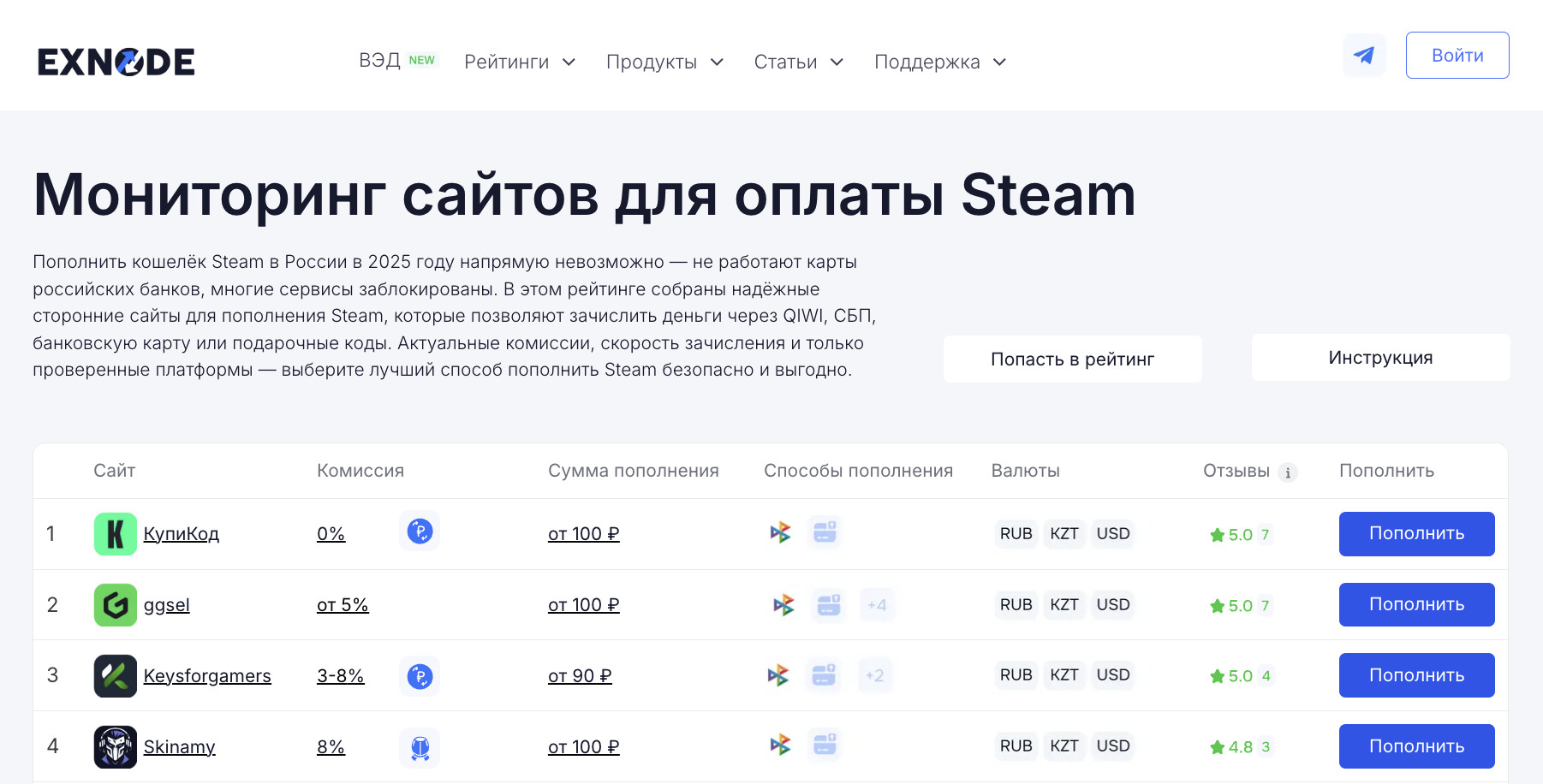Viewport: 1543px width, 784px height.
Task: Click the blue badge icon beside Skinamy's 8%
Action: tap(420, 747)
